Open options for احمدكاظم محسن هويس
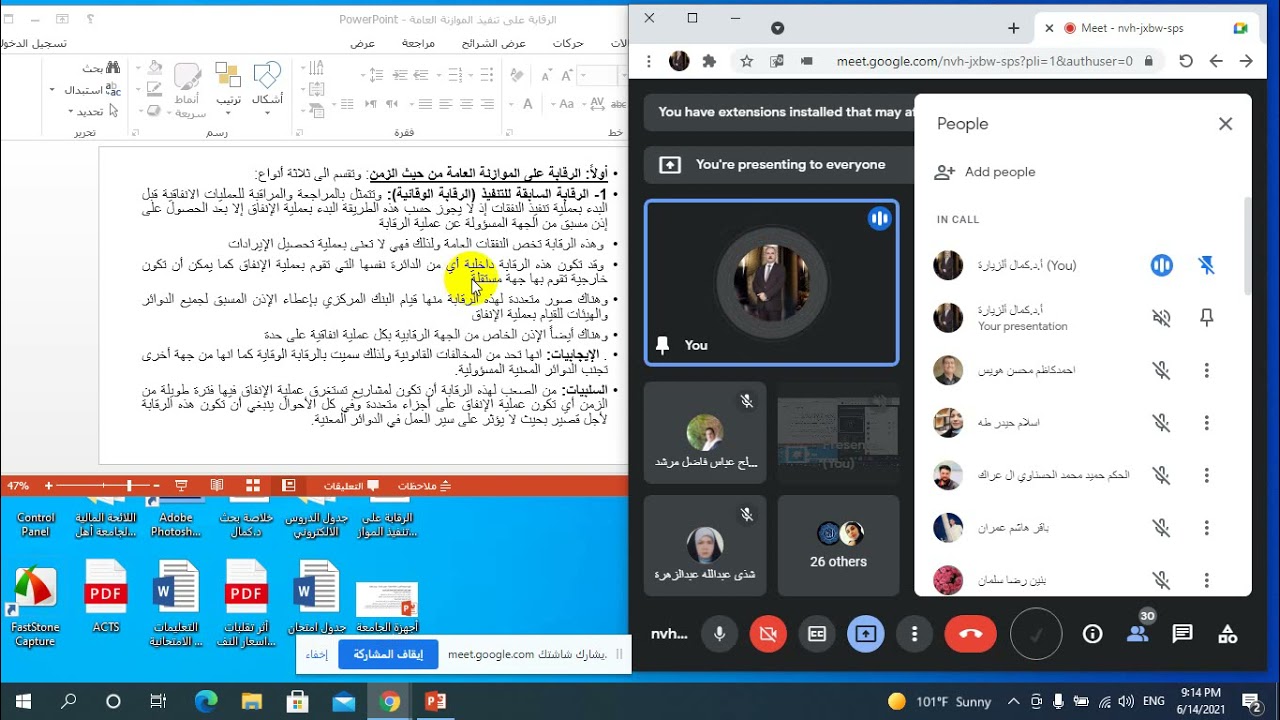The height and width of the screenshot is (720, 1280). 1207,371
